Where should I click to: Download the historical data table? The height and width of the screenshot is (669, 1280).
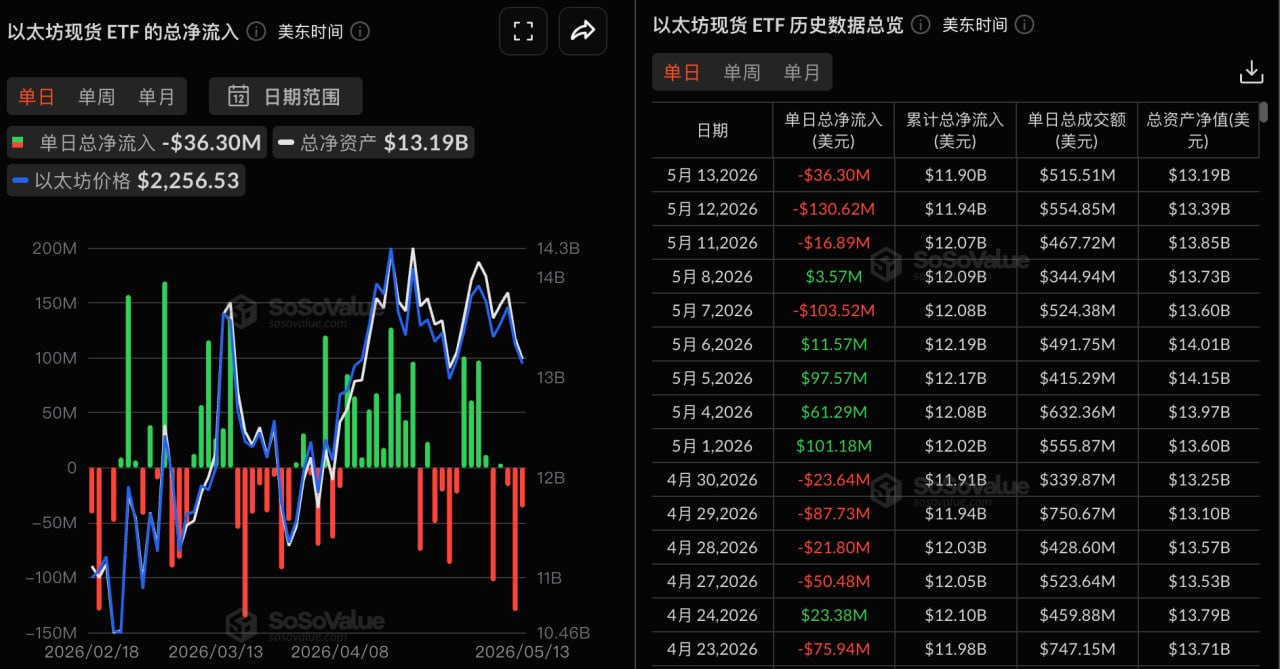tap(1251, 72)
